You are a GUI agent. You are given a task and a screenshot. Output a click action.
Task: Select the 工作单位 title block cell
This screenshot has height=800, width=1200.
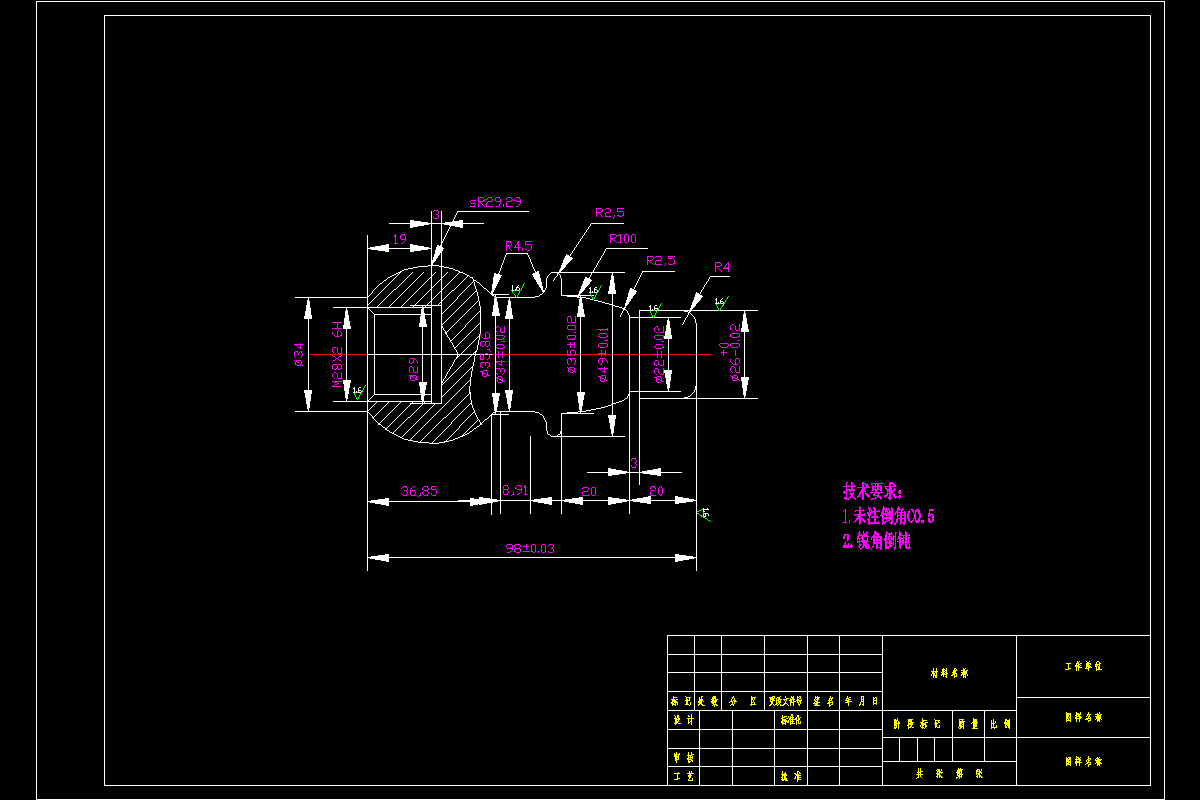click(x=1083, y=666)
